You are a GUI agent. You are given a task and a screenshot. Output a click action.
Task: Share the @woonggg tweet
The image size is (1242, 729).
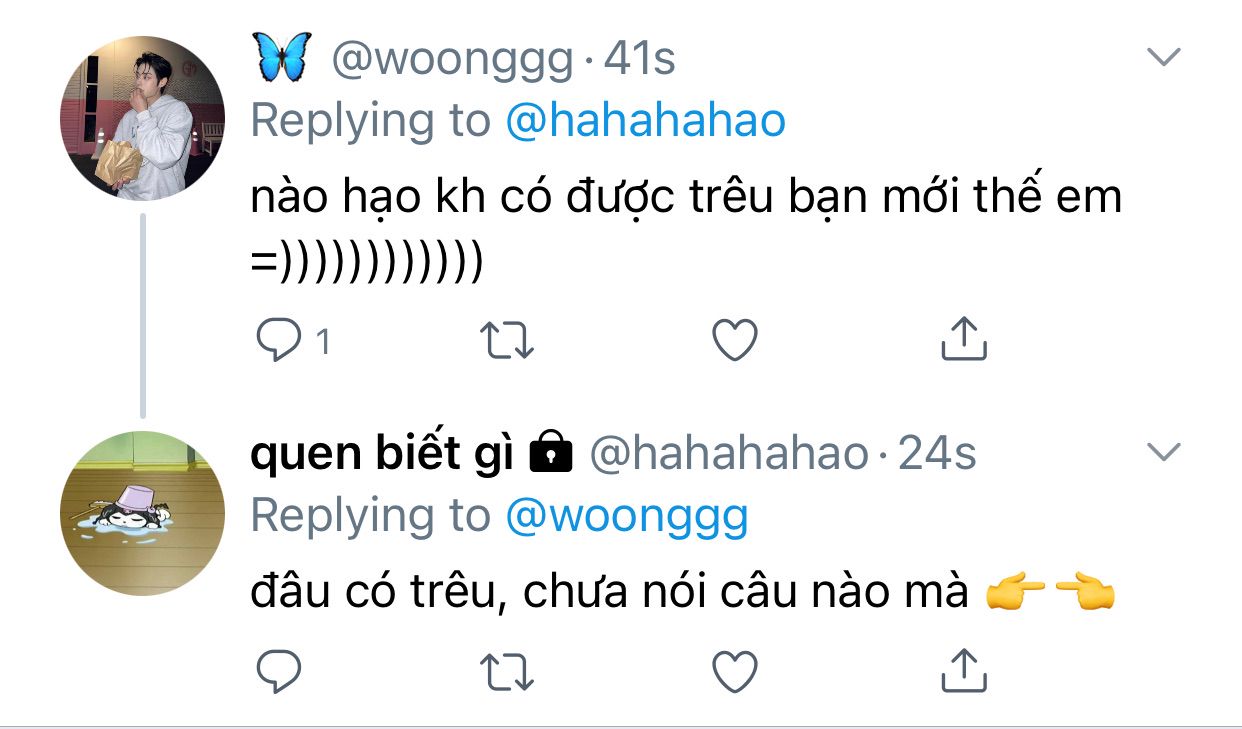pyautogui.click(x=964, y=341)
